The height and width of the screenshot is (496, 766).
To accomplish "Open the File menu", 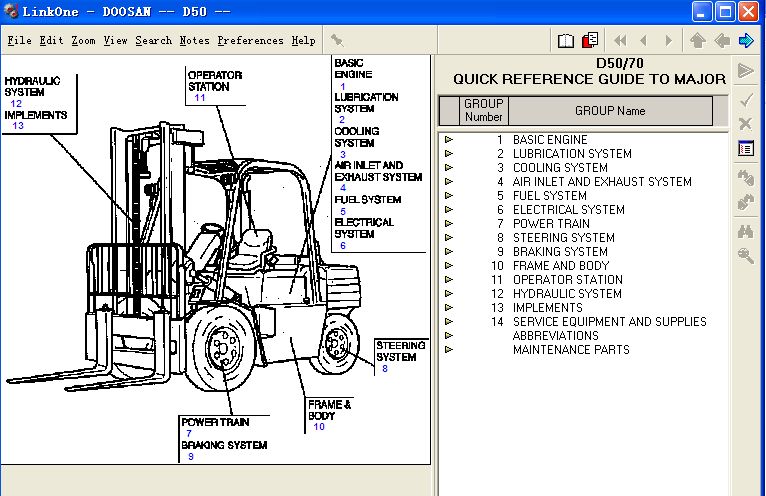I will pos(19,41).
